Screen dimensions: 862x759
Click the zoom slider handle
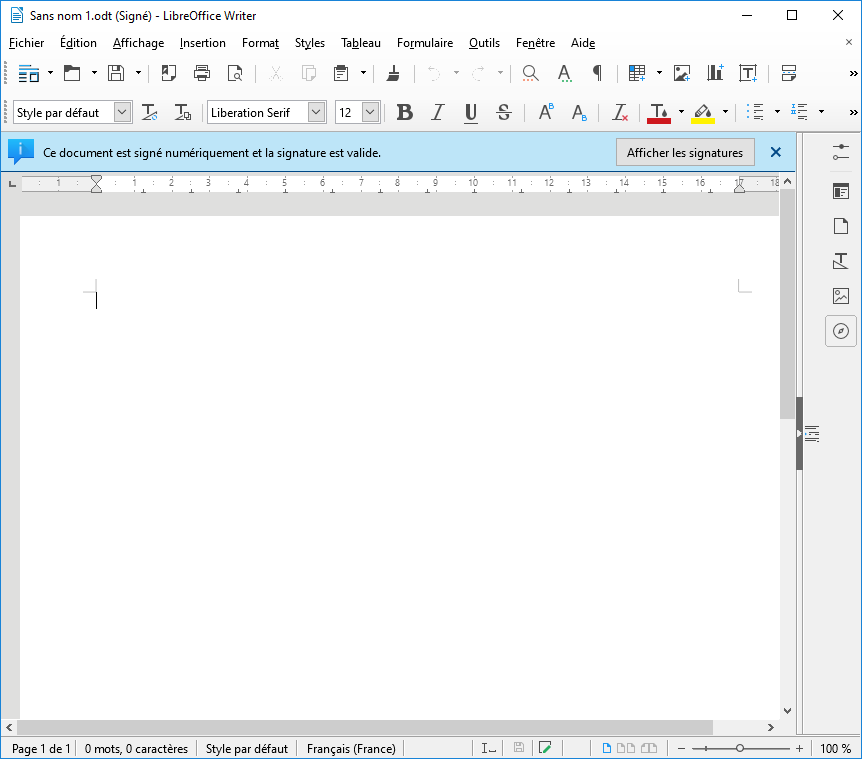[740, 748]
